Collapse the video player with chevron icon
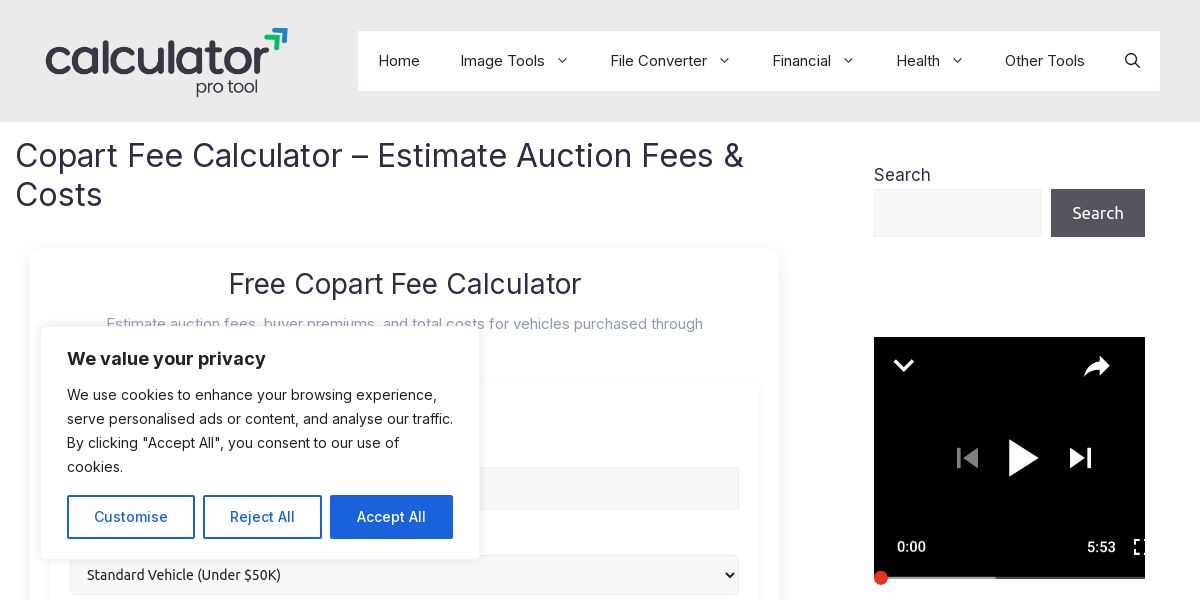The image size is (1200, 600). (903, 366)
